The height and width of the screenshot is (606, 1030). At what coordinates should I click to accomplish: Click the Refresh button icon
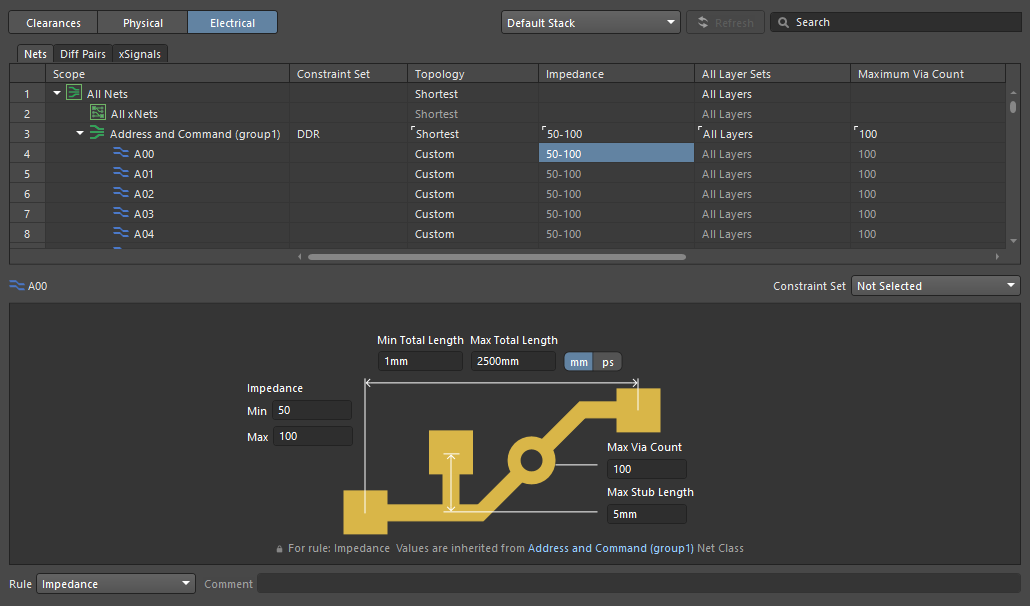click(x=704, y=22)
